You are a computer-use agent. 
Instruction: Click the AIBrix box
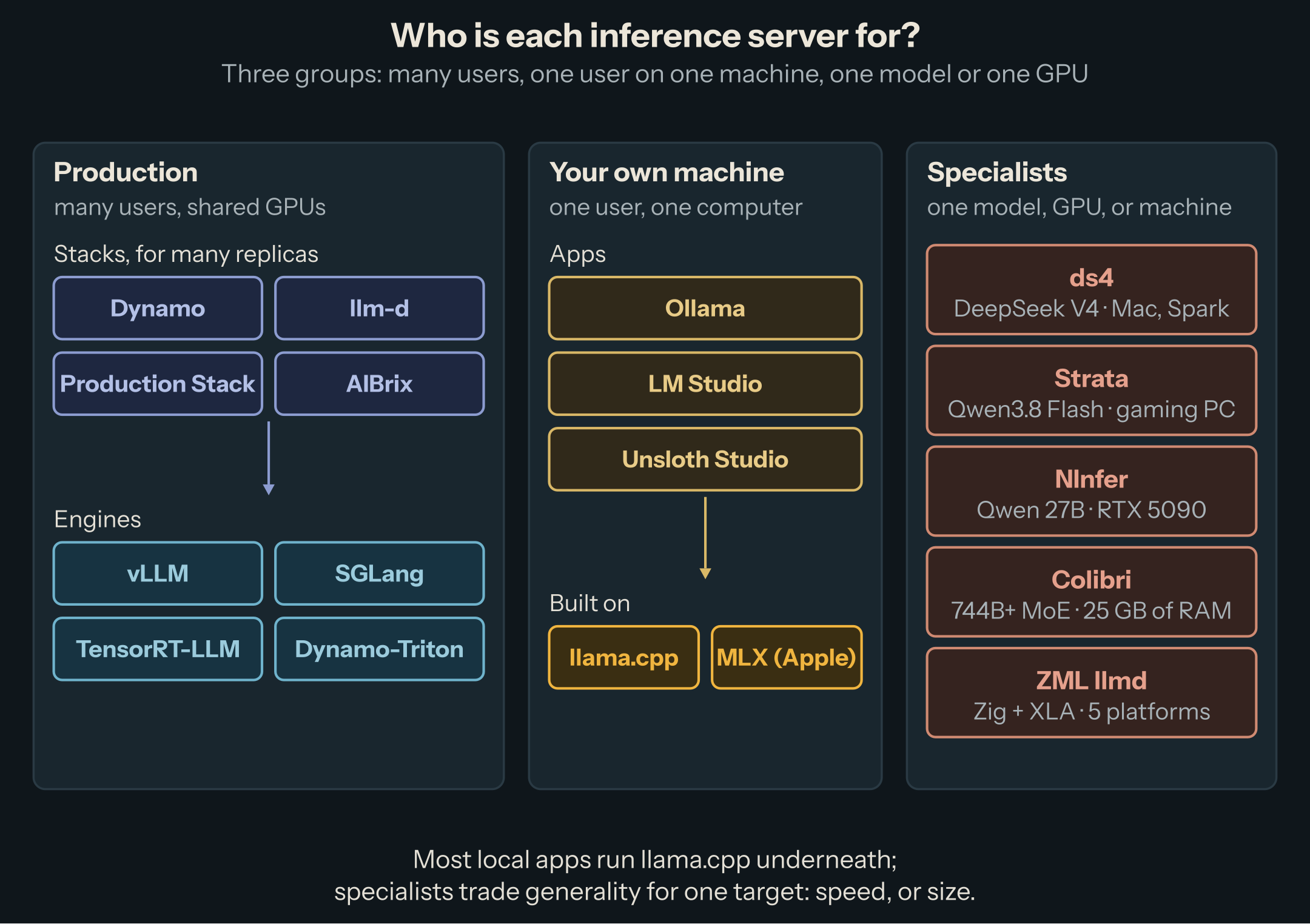pyautogui.click(x=379, y=383)
